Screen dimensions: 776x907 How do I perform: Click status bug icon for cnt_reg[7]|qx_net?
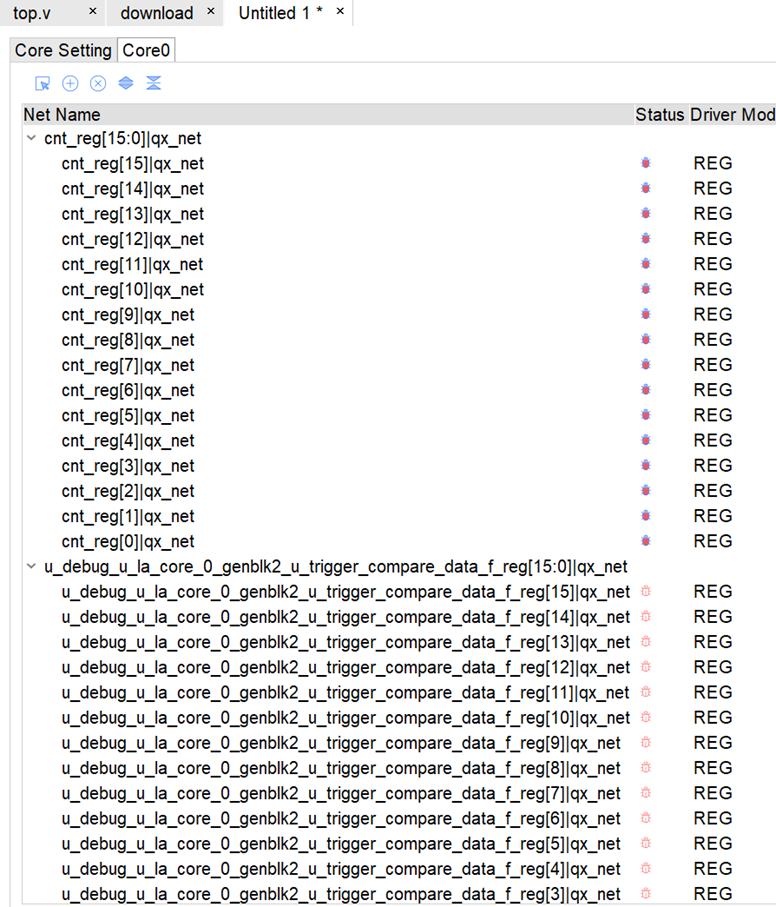(646, 364)
